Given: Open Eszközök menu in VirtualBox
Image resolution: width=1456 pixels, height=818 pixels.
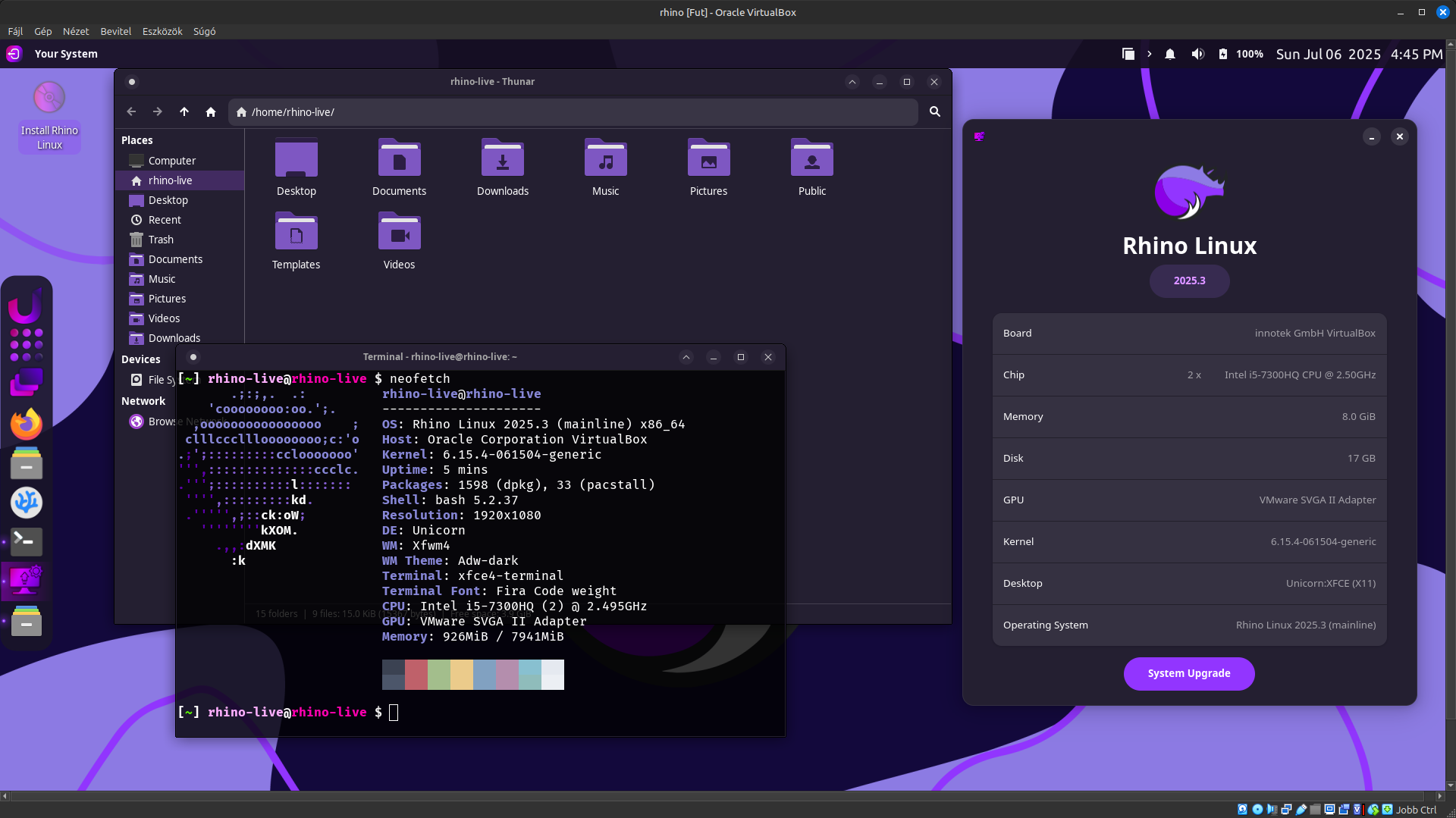Looking at the screenshot, I should 162,31.
